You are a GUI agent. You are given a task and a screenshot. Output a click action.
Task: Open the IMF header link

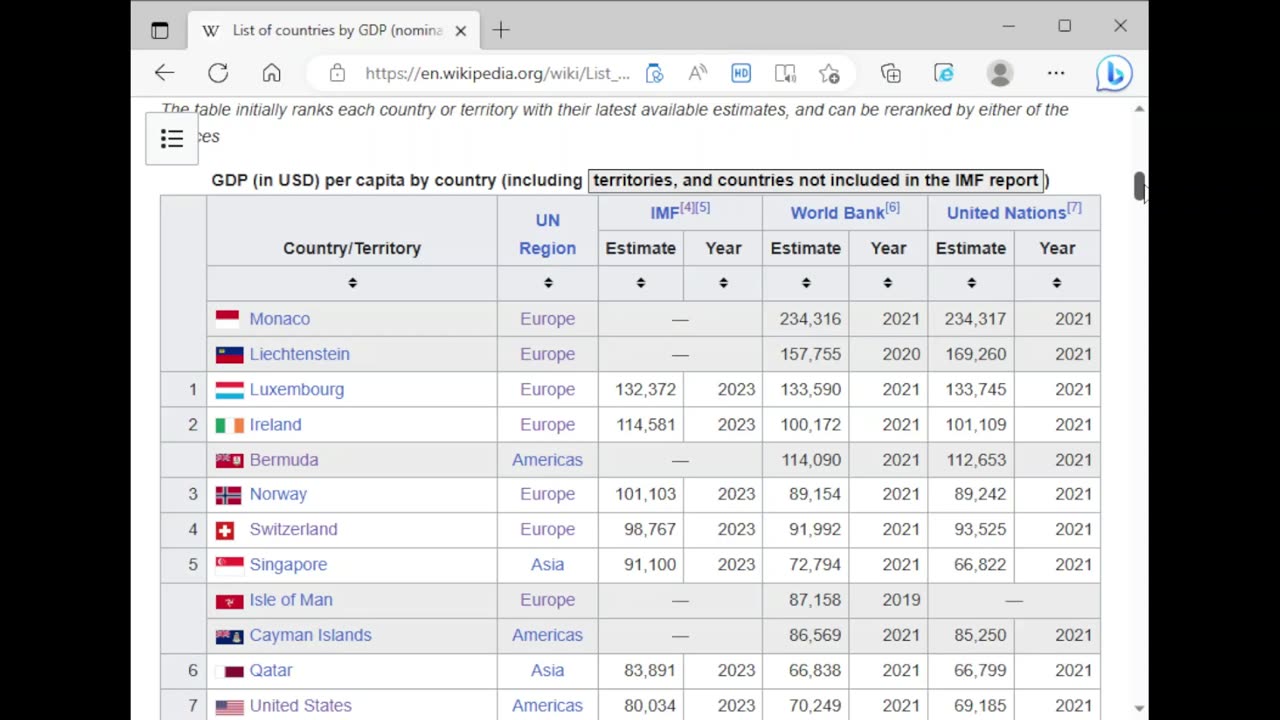click(x=665, y=213)
